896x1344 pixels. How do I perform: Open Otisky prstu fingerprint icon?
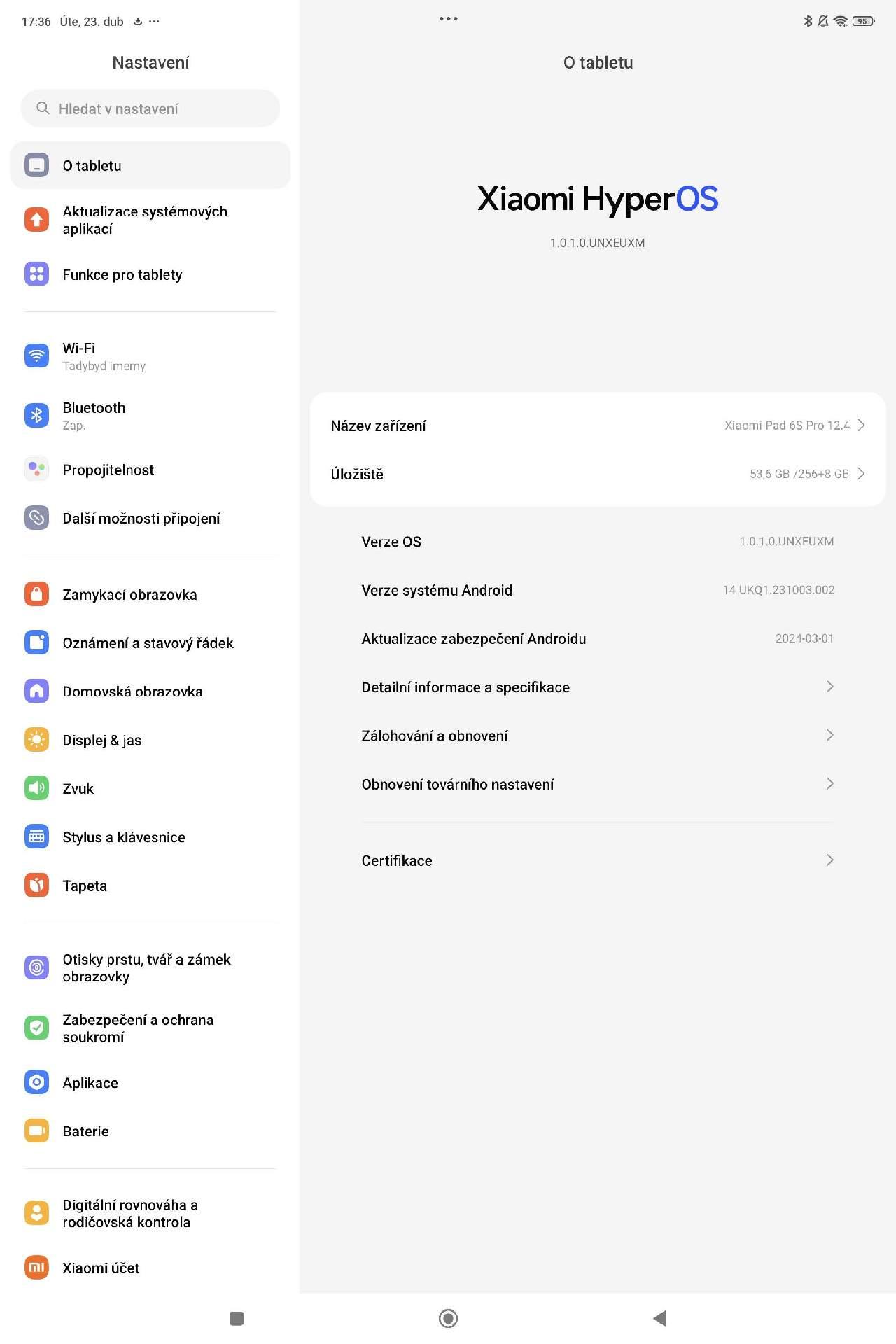36,967
